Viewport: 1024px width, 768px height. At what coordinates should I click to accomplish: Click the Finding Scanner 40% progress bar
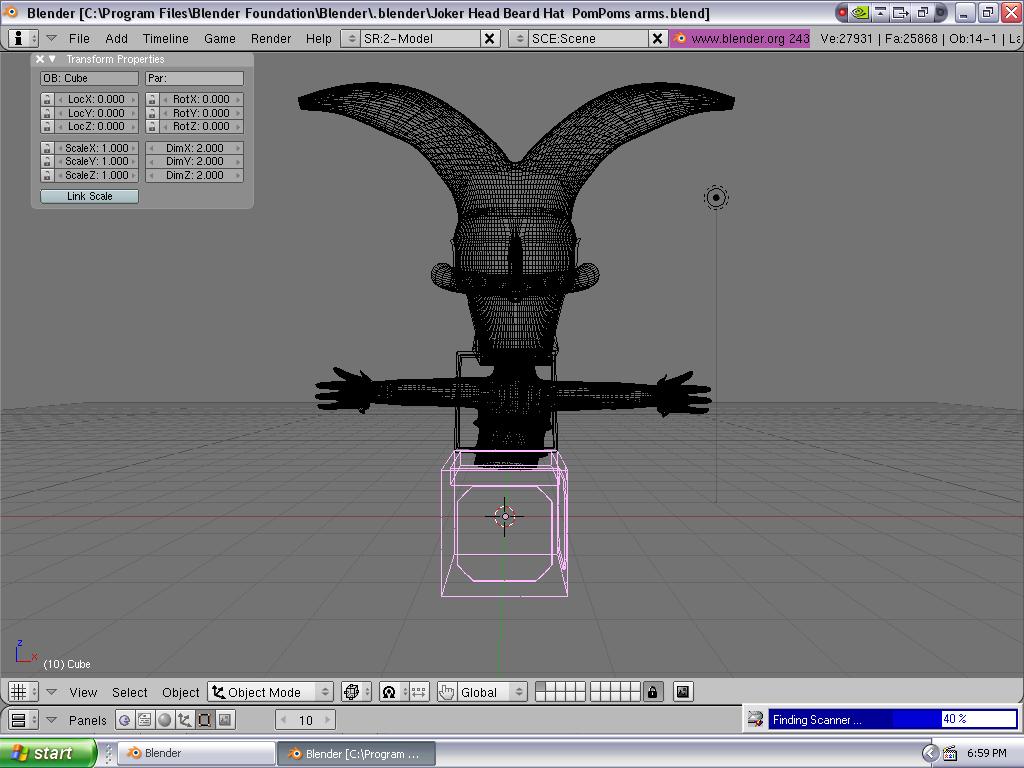(x=892, y=719)
